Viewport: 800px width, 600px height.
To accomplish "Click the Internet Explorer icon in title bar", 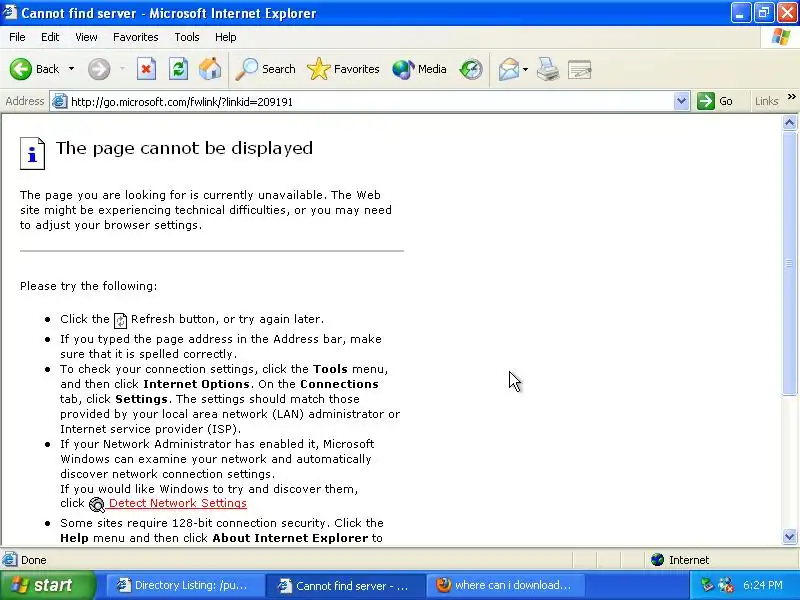I will 9,12.
